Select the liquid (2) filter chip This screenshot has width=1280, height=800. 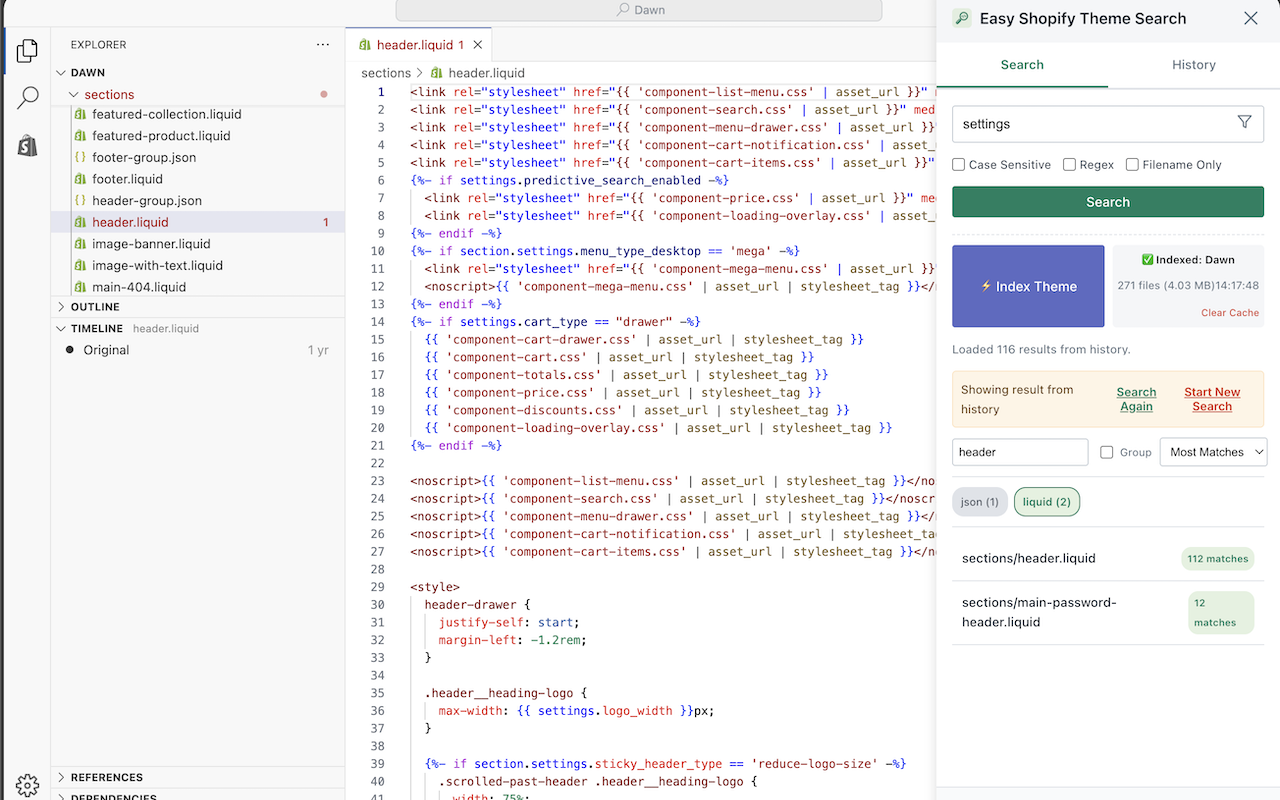click(x=1046, y=501)
